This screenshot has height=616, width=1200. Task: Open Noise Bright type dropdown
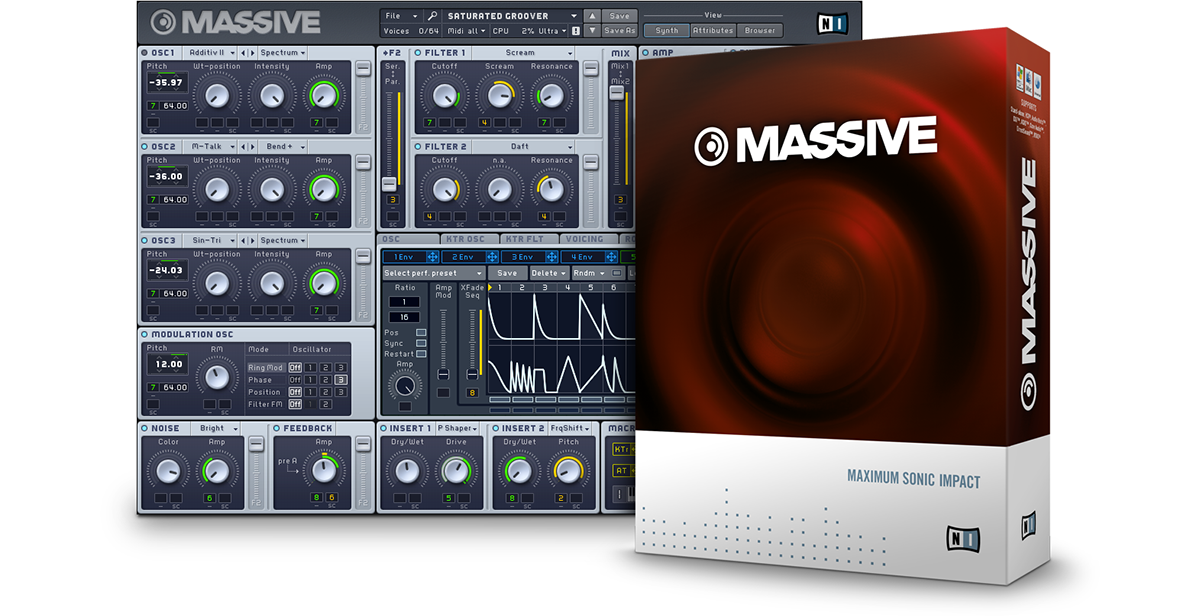pos(217,428)
